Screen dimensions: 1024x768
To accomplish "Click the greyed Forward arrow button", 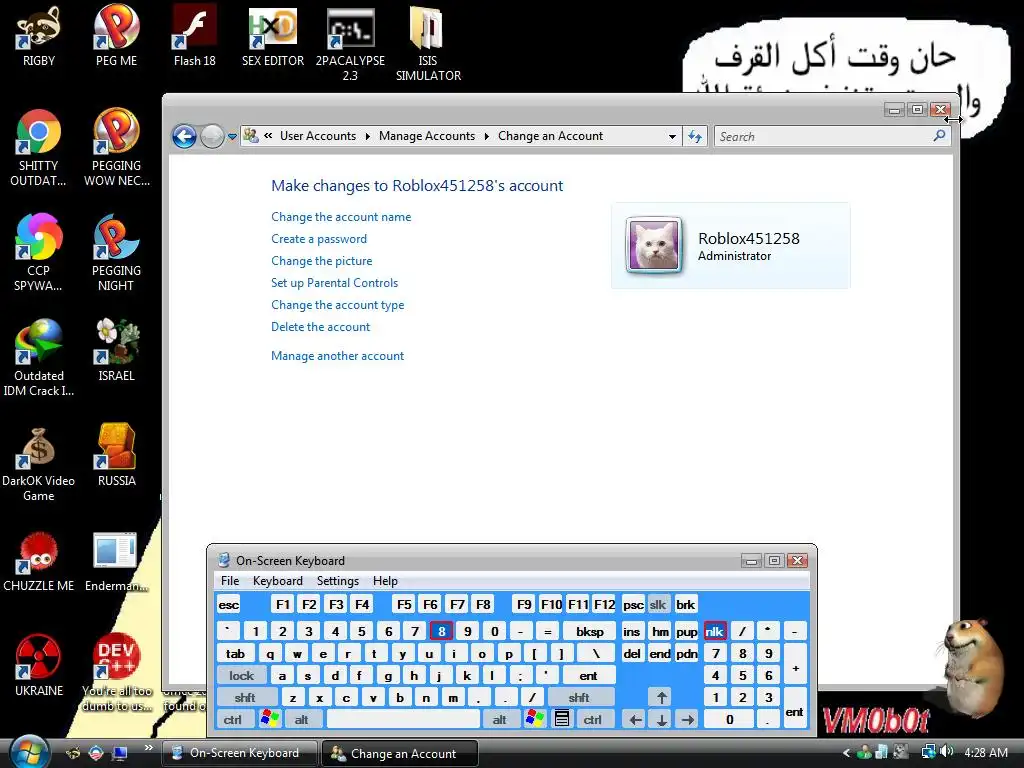I will (212, 136).
